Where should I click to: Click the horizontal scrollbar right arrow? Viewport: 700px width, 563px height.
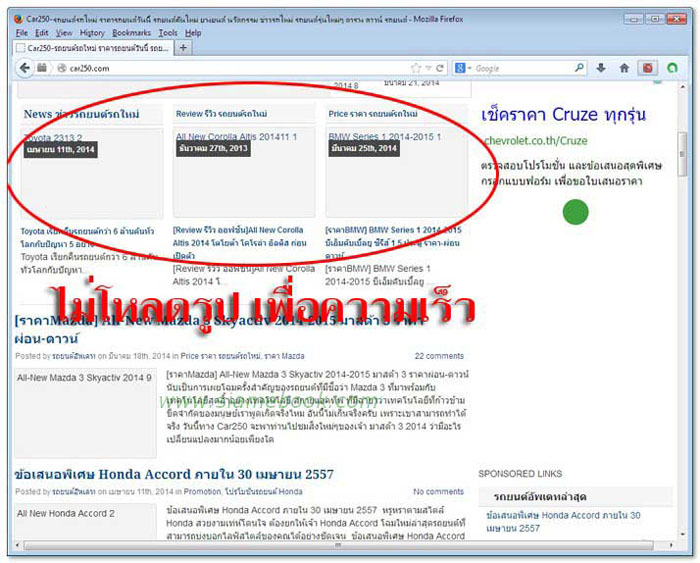coord(671,545)
